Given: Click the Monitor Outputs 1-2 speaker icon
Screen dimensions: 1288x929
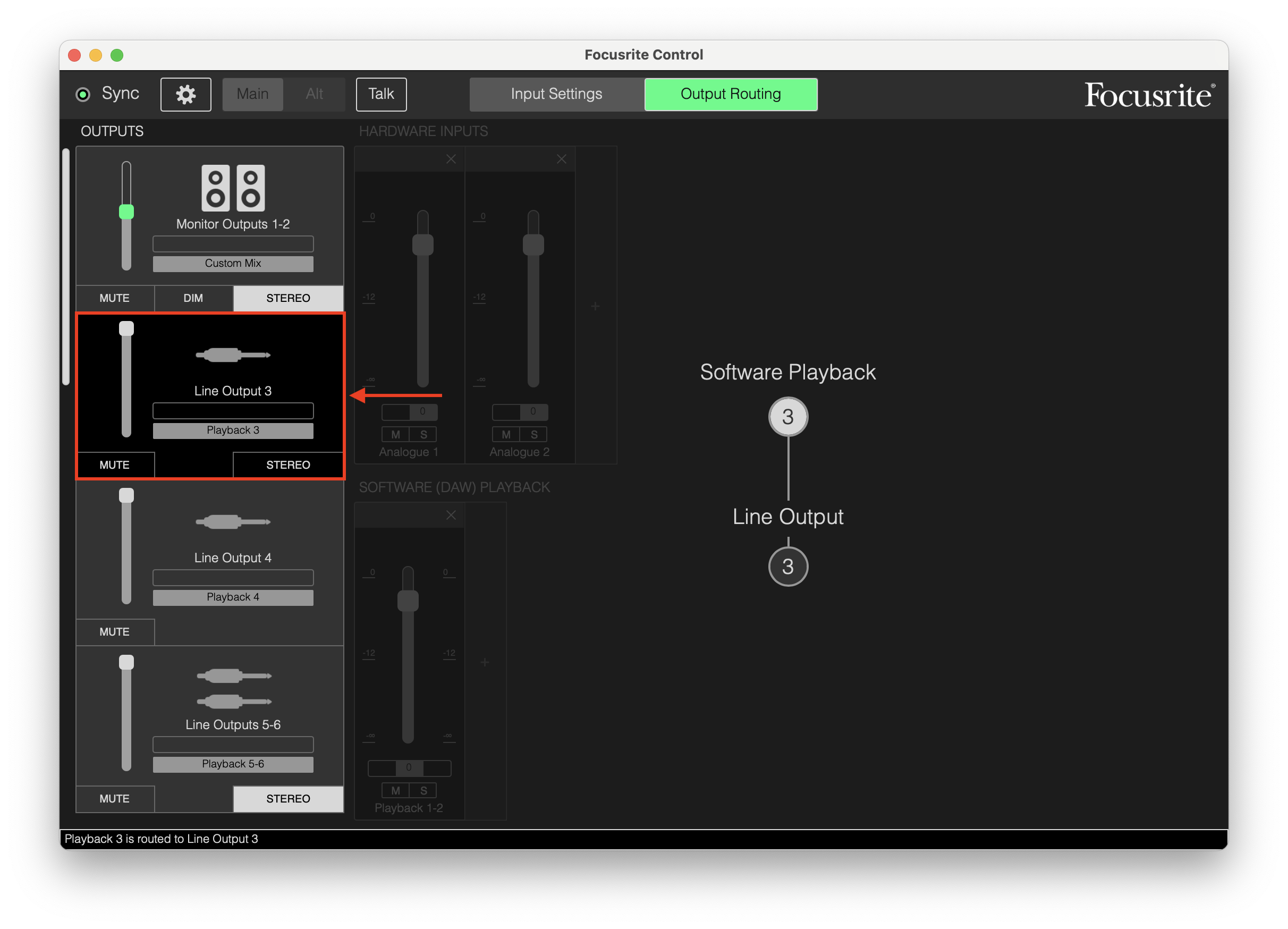Looking at the screenshot, I should [x=233, y=188].
